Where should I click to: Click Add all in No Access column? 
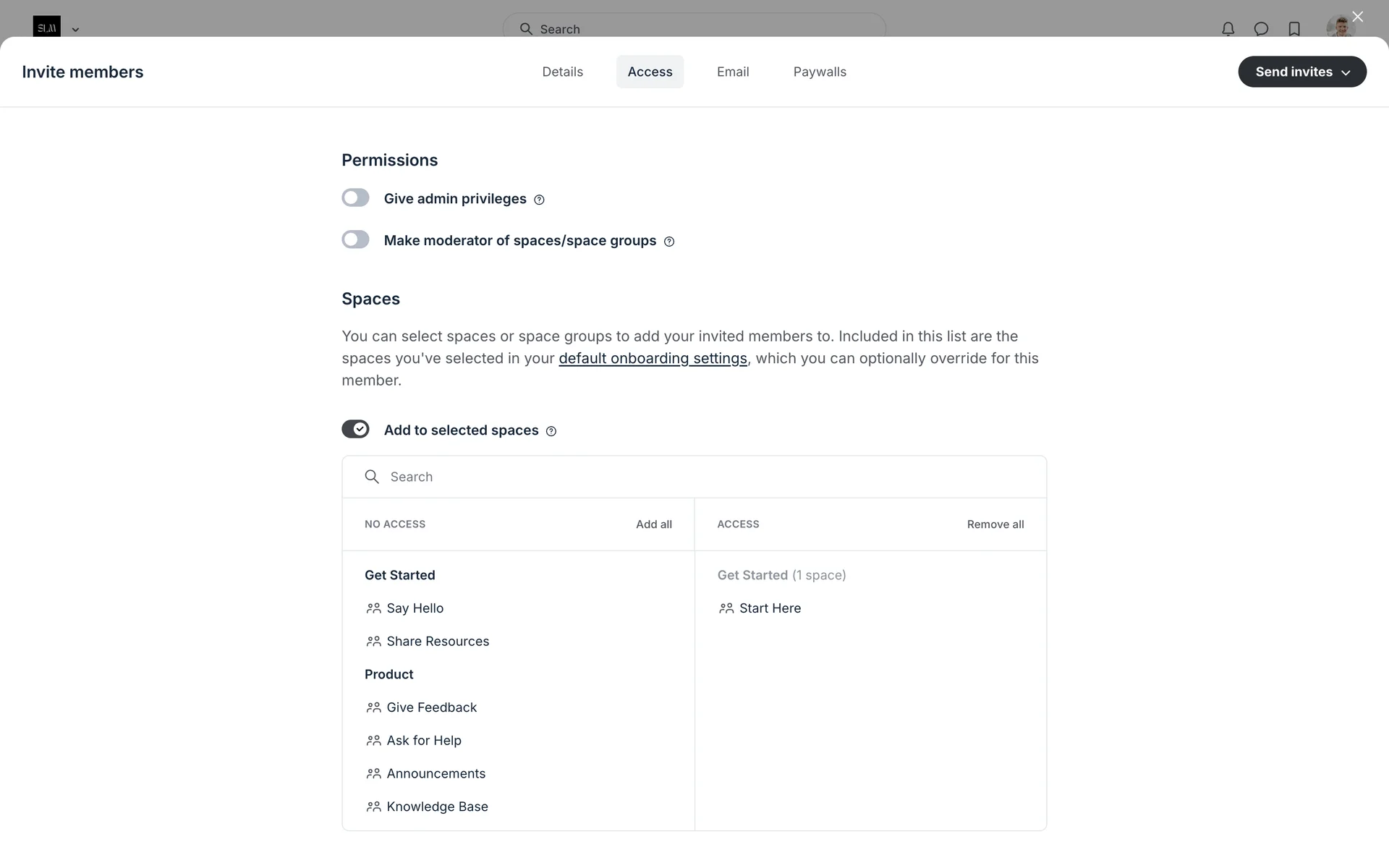click(653, 524)
